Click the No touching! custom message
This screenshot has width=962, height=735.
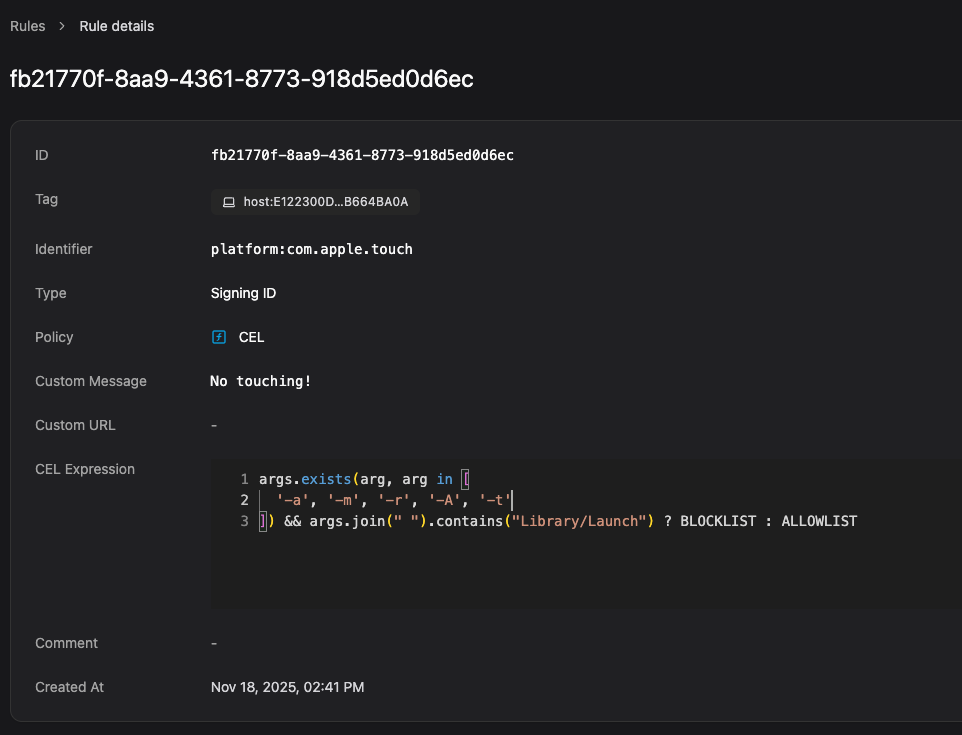click(x=260, y=381)
